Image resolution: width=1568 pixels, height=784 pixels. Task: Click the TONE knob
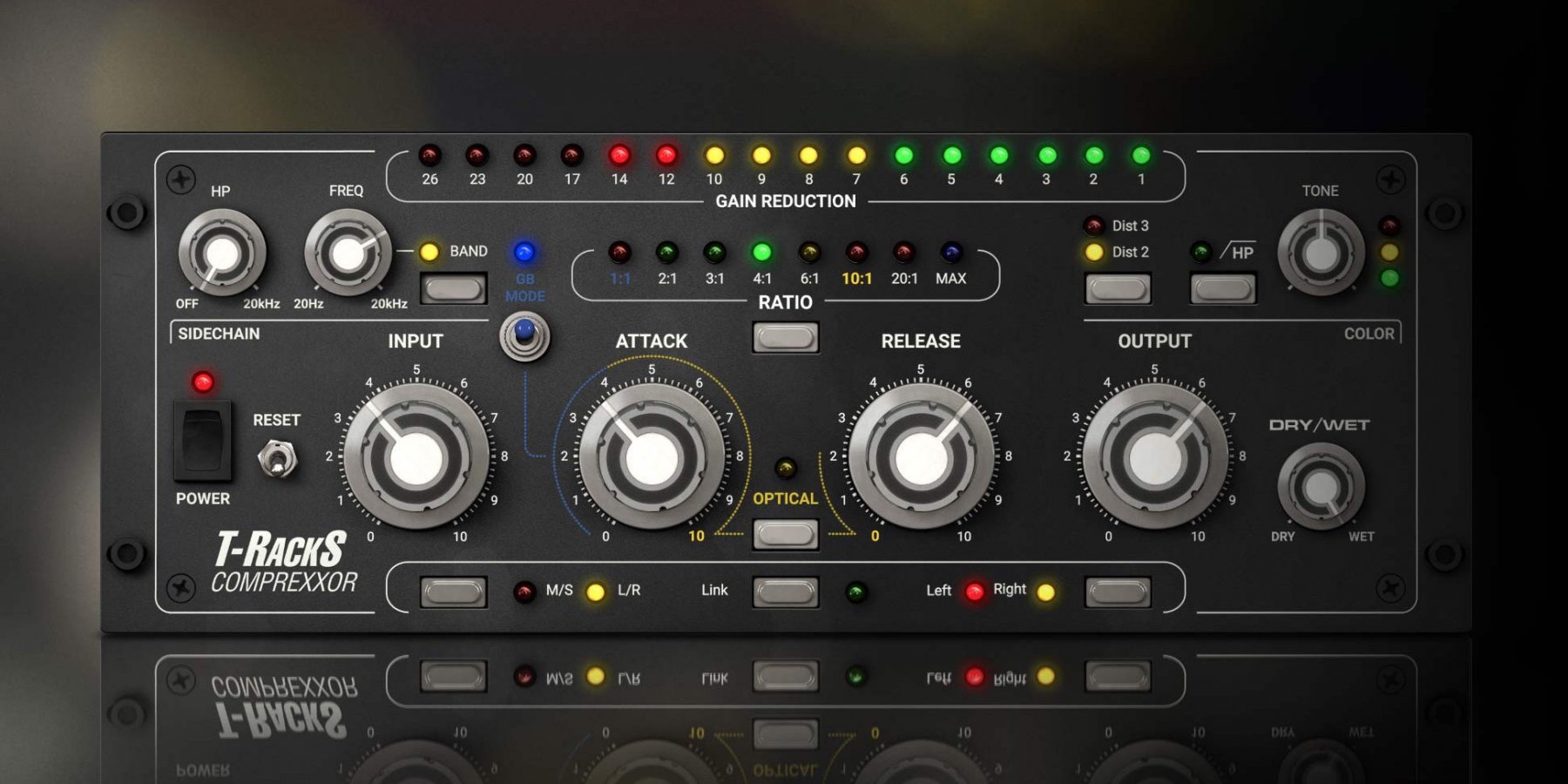(x=1321, y=253)
